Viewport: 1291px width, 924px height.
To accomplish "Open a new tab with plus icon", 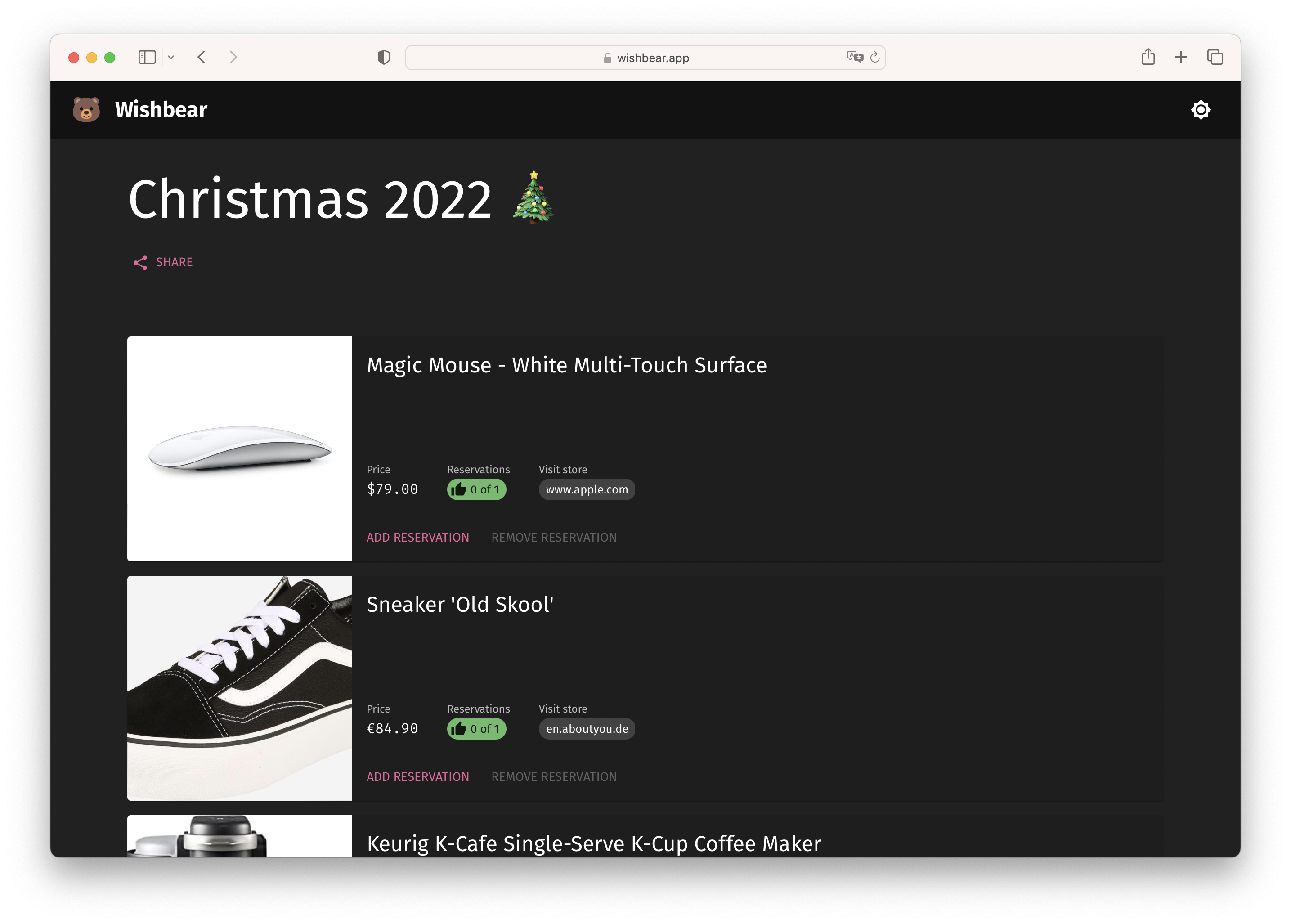I will coord(1181,57).
